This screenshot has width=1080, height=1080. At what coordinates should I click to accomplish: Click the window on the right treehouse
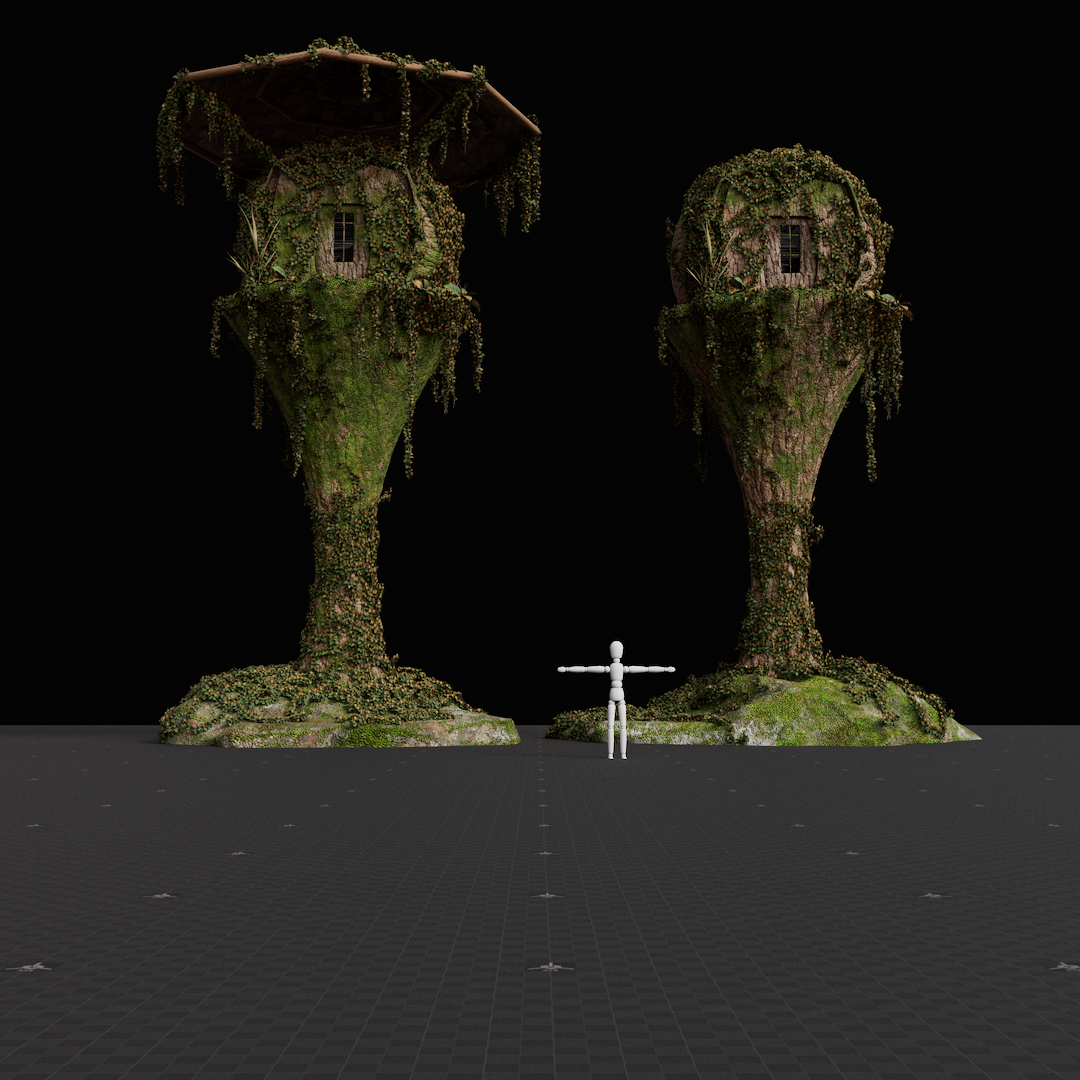point(790,248)
